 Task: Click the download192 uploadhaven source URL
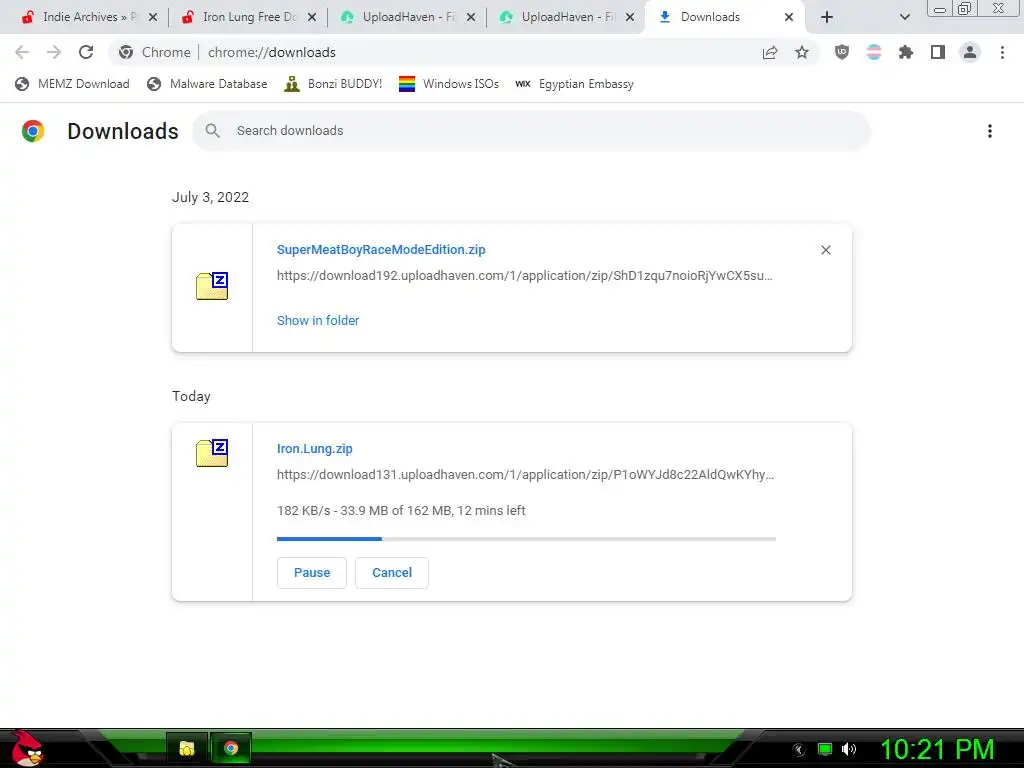tap(524, 276)
